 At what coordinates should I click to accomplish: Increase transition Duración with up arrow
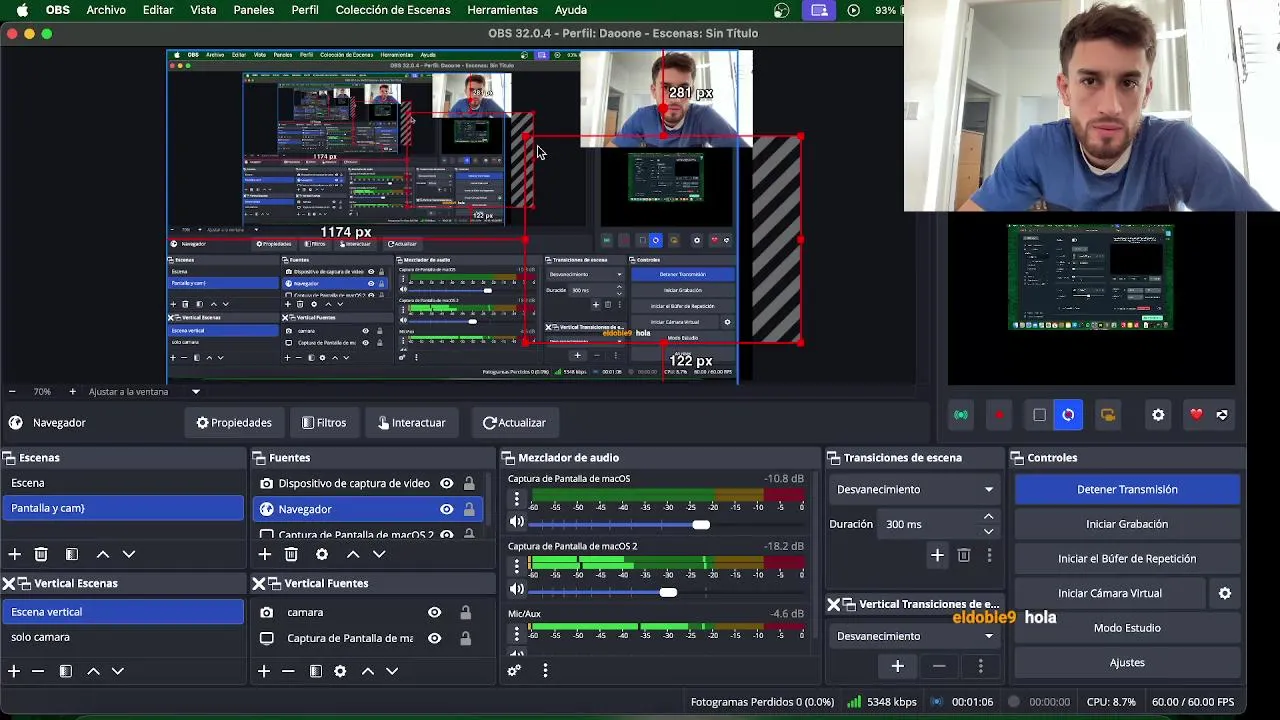(x=988, y=517)
